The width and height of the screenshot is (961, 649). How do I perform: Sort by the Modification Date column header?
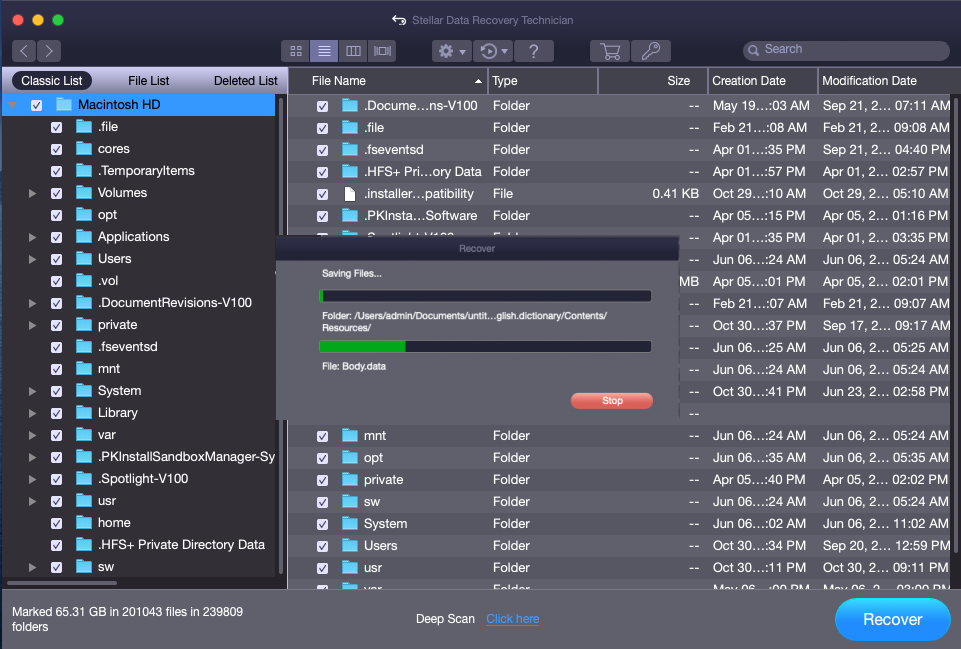pos(885,81)
